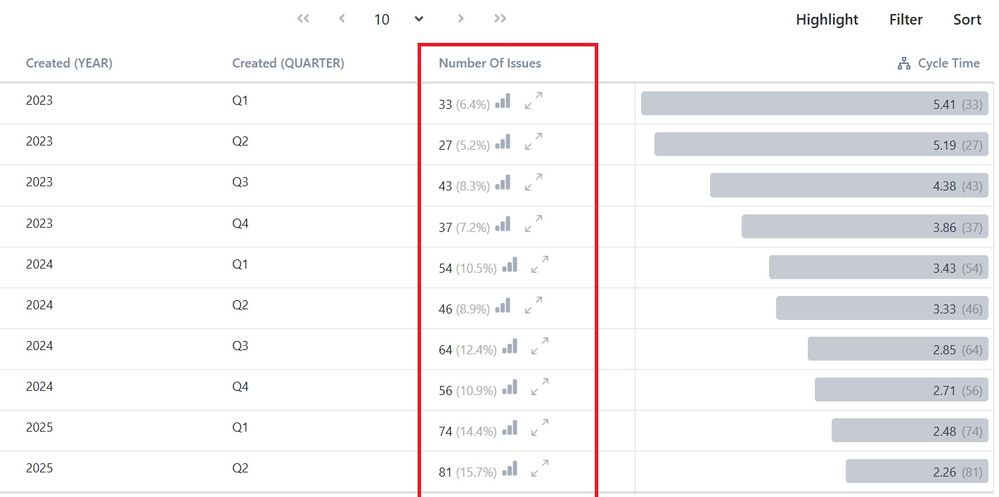The width and height of the screenshot is (999, 497).
Task: Click the 5.41 cycle time bar
Action: coord(814,103)
